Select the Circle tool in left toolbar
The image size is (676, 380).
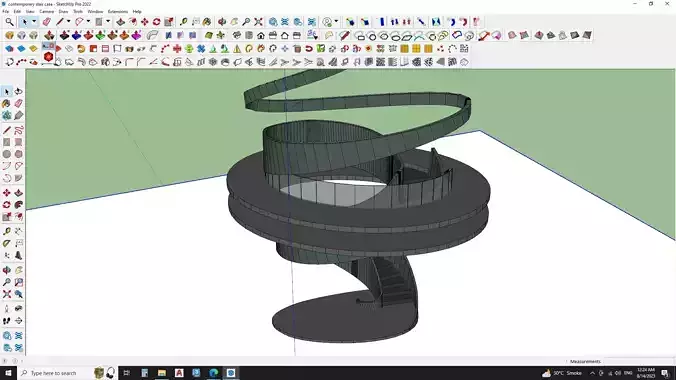pos(6,154)
